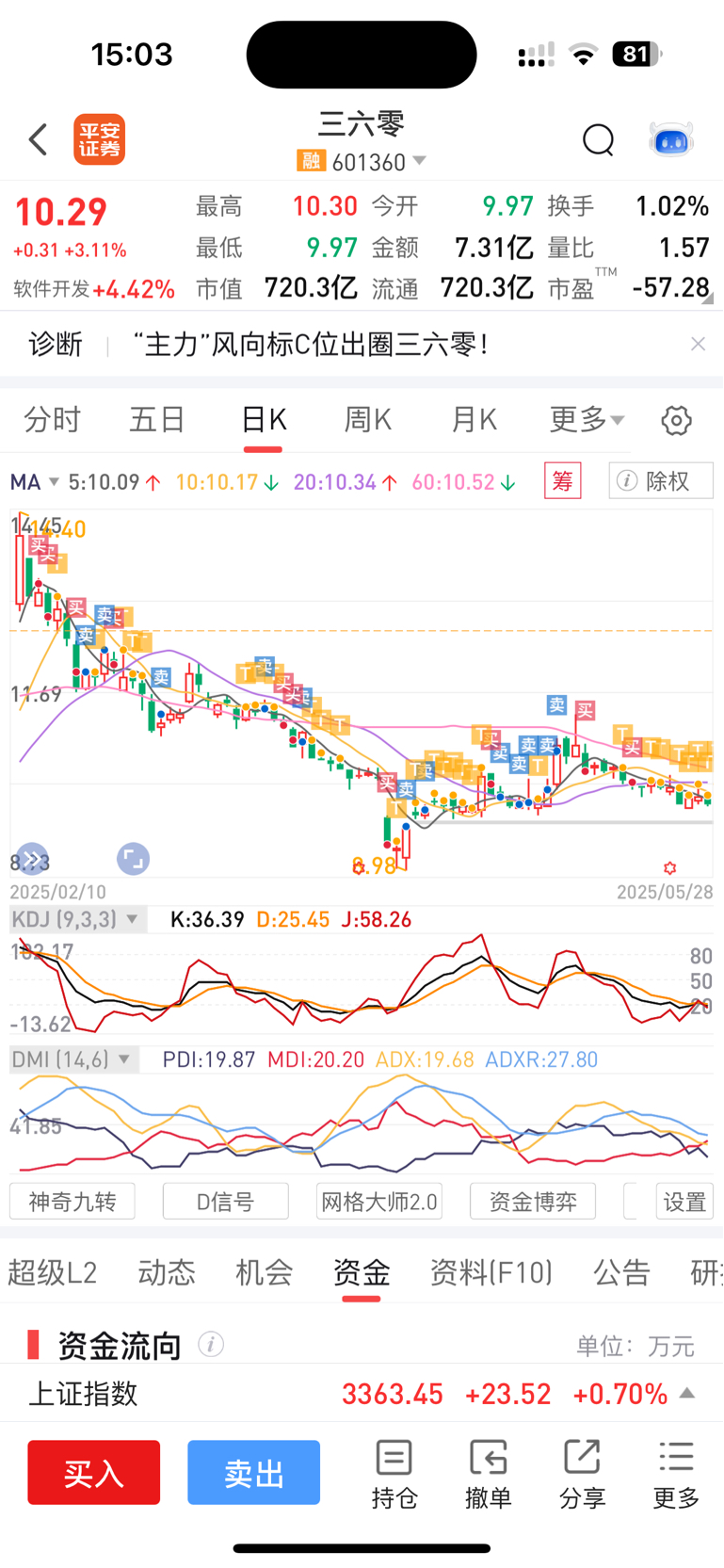The image size is (724, 1568).
Task: Open the 机会 tab
Action: pyautogui.click(x=264, y=1272)
